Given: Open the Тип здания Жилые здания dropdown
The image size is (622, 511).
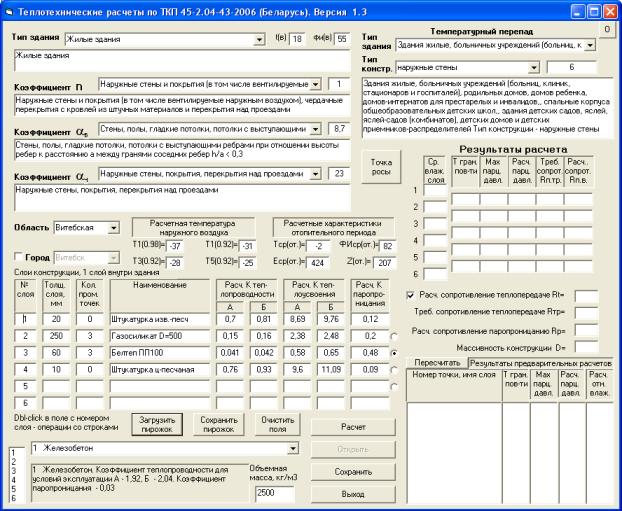Looking at the screenshot, I should (x=259, y=40).
